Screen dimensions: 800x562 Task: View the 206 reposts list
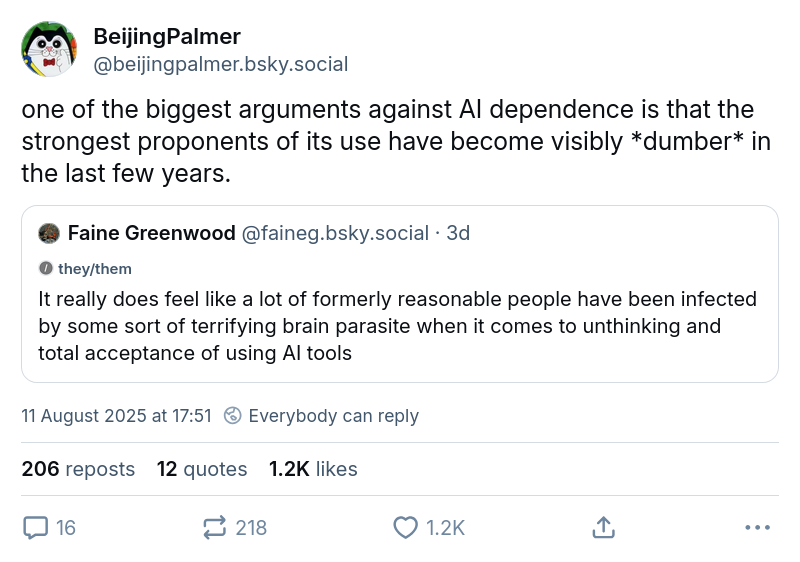(x=78, y=469)
